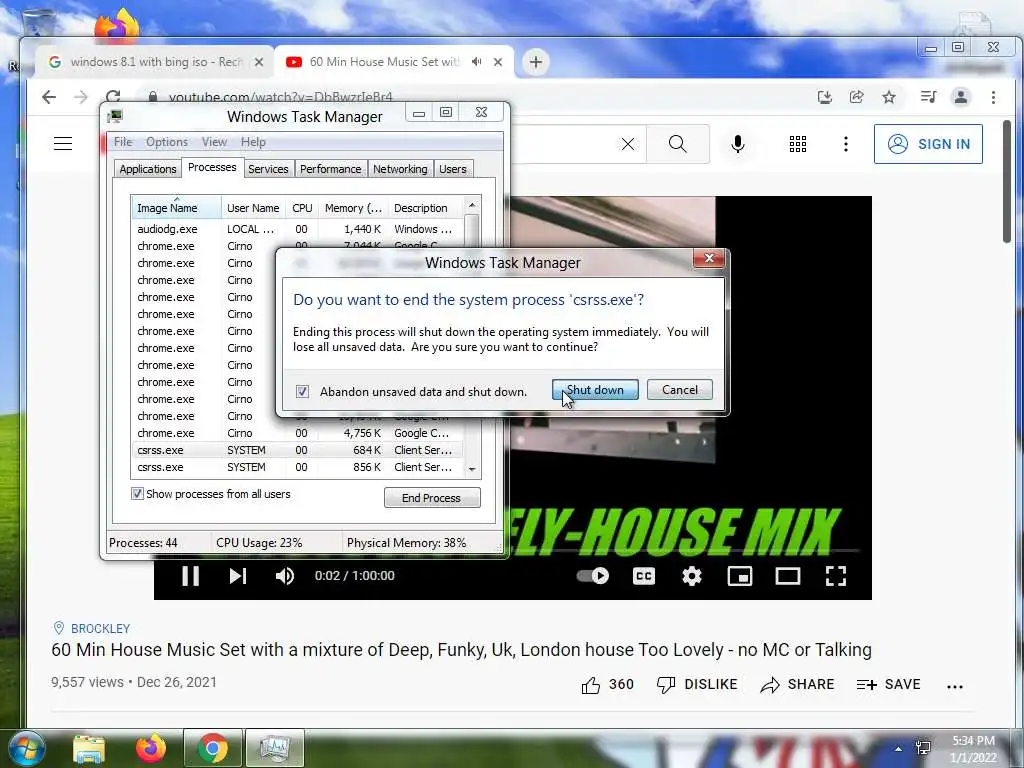Open the BROCKLEY location link
This screenshot has width=1024, height=768.
(x=100, y=628)
